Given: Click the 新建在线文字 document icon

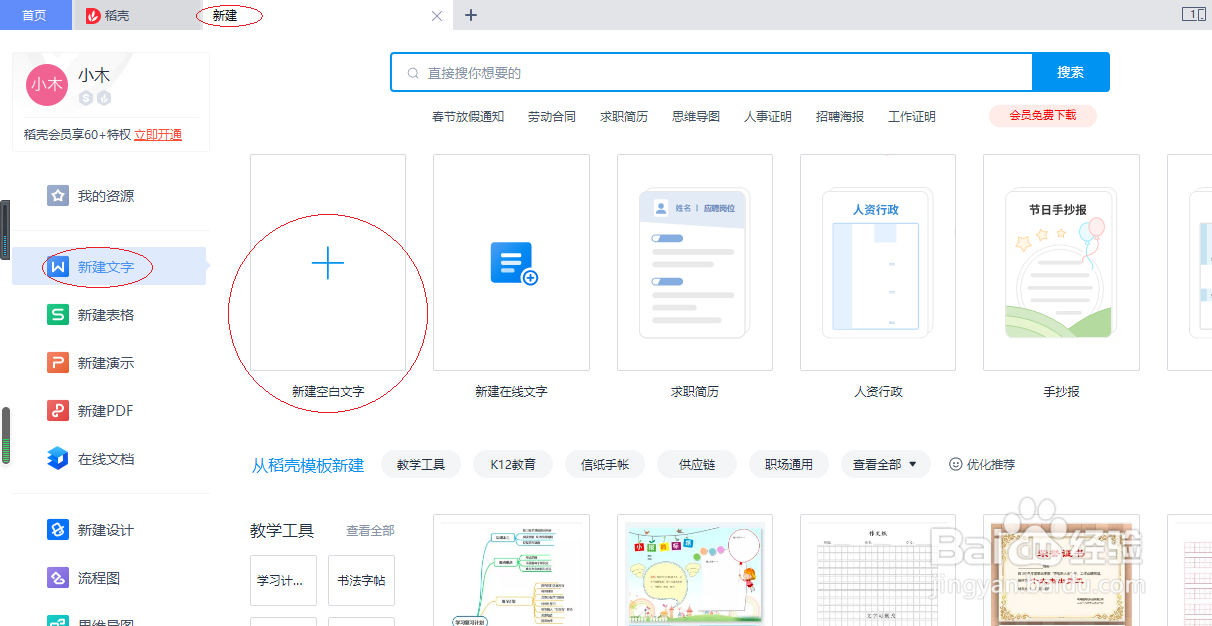Looking at the screenshot, I should coord(513,264).
